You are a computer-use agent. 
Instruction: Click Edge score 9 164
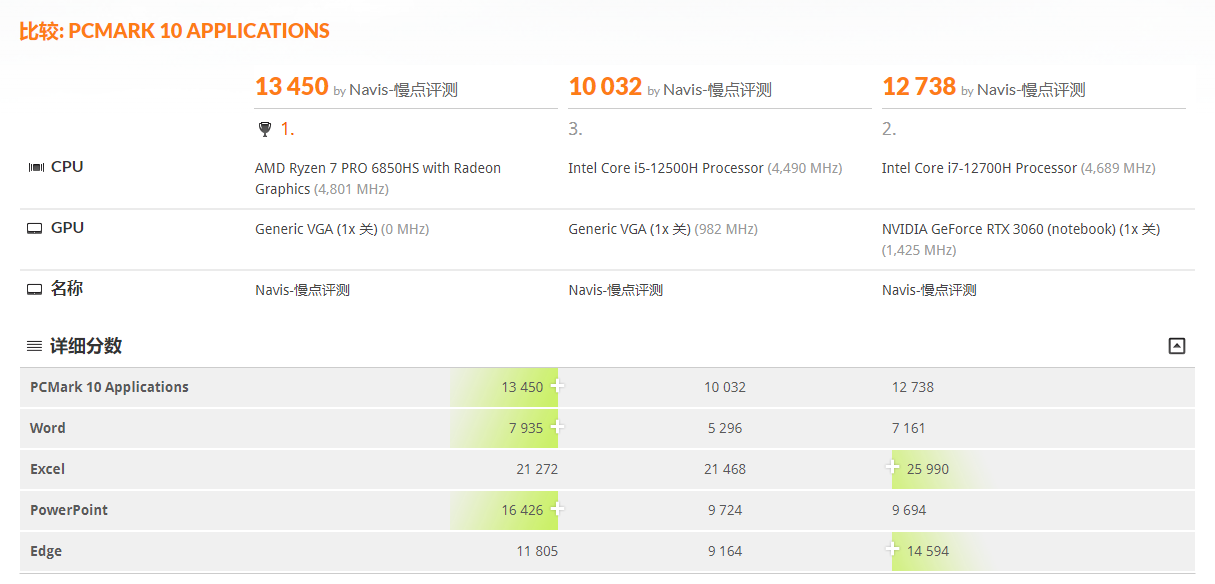(x=725, y=551)
